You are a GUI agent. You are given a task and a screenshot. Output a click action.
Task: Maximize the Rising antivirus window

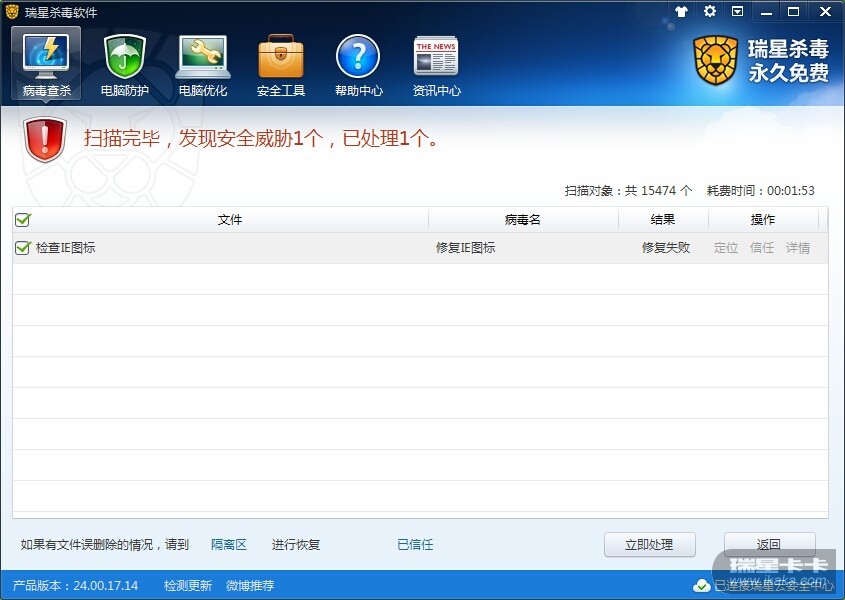pos(794,12)
